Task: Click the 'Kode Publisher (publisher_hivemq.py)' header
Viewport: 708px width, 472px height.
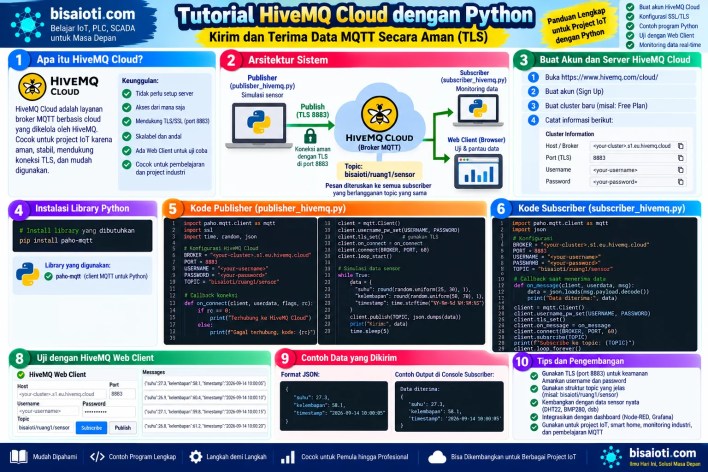Action: click(x=325, y=208)
